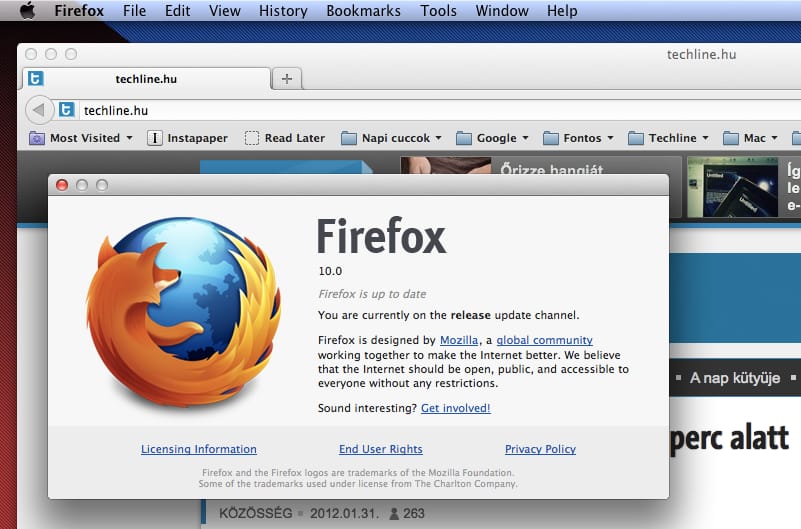Expand the Fontos bookmark folder
The image size is (801, 529).
(578, 138)
